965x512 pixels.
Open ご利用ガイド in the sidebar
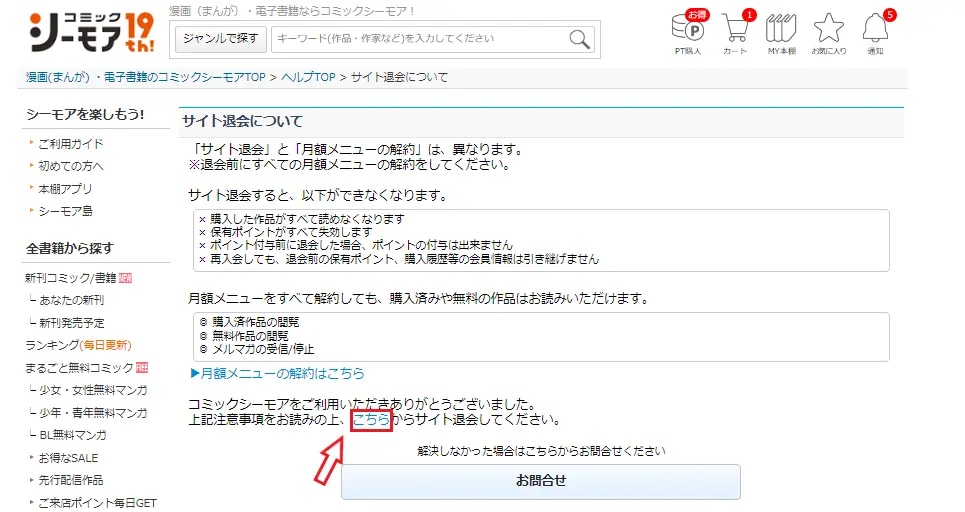point(71,144)
